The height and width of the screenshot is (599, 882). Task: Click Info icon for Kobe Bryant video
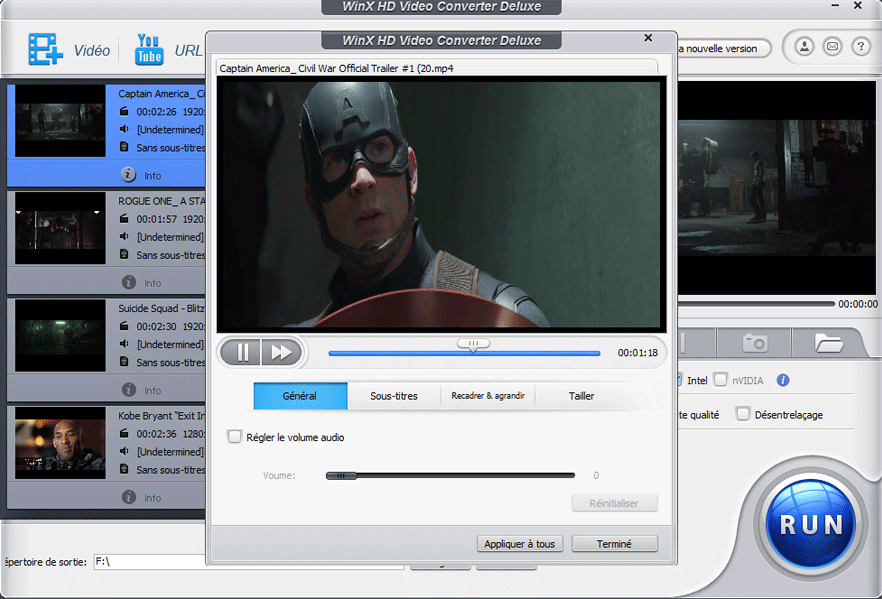[129, 497]
